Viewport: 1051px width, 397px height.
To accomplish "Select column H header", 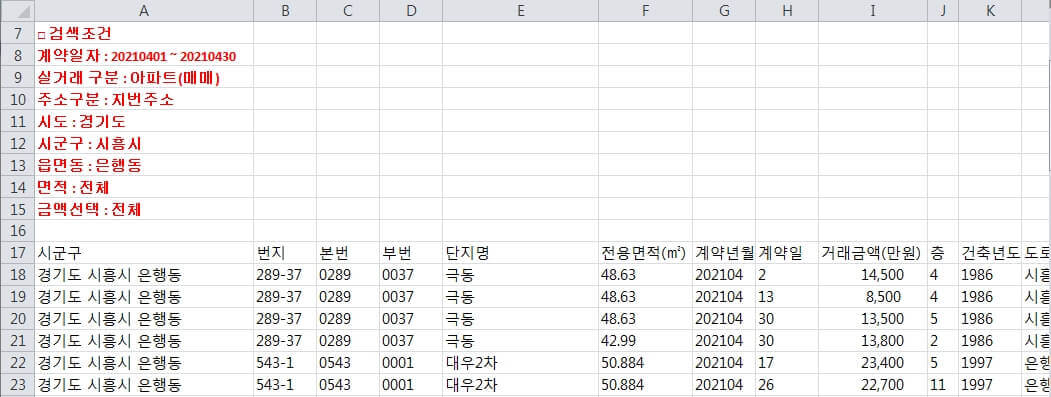I will [787, 11].
